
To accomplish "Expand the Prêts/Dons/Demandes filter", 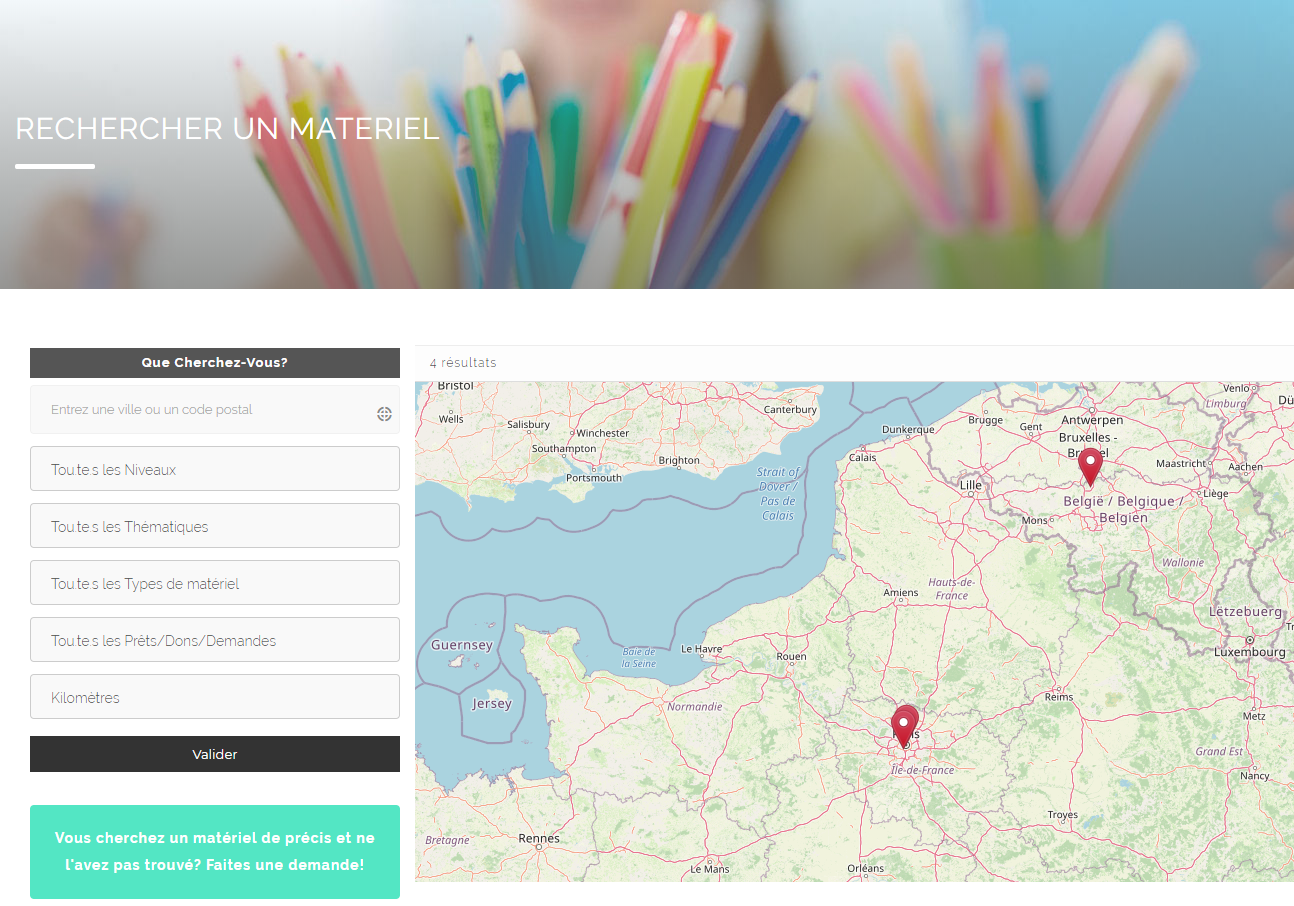I will coord(215,640).
